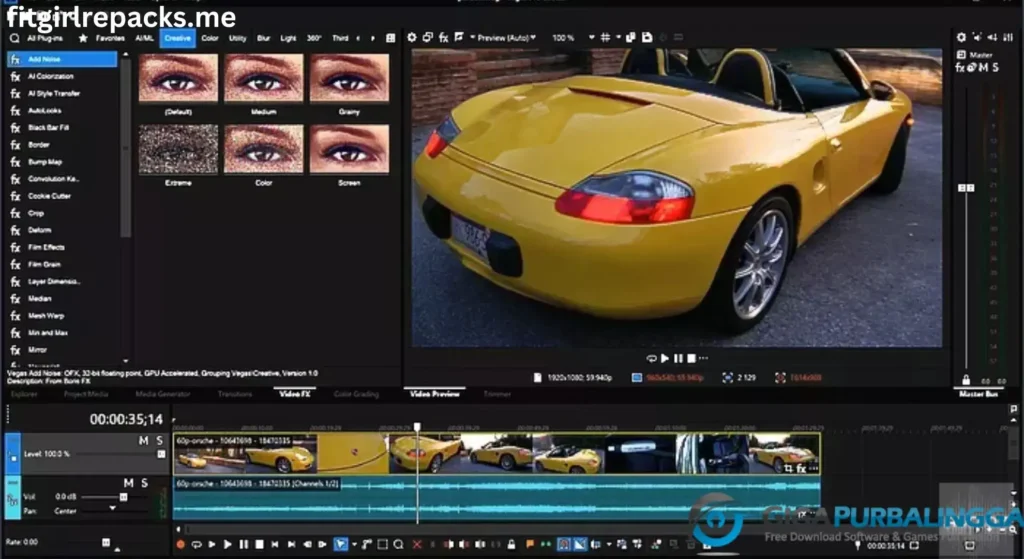Image resolution: width=1024 pixels, height=559 pixels.
Task: Open audio track Pan type dropdown
Action: click(112, 509)
